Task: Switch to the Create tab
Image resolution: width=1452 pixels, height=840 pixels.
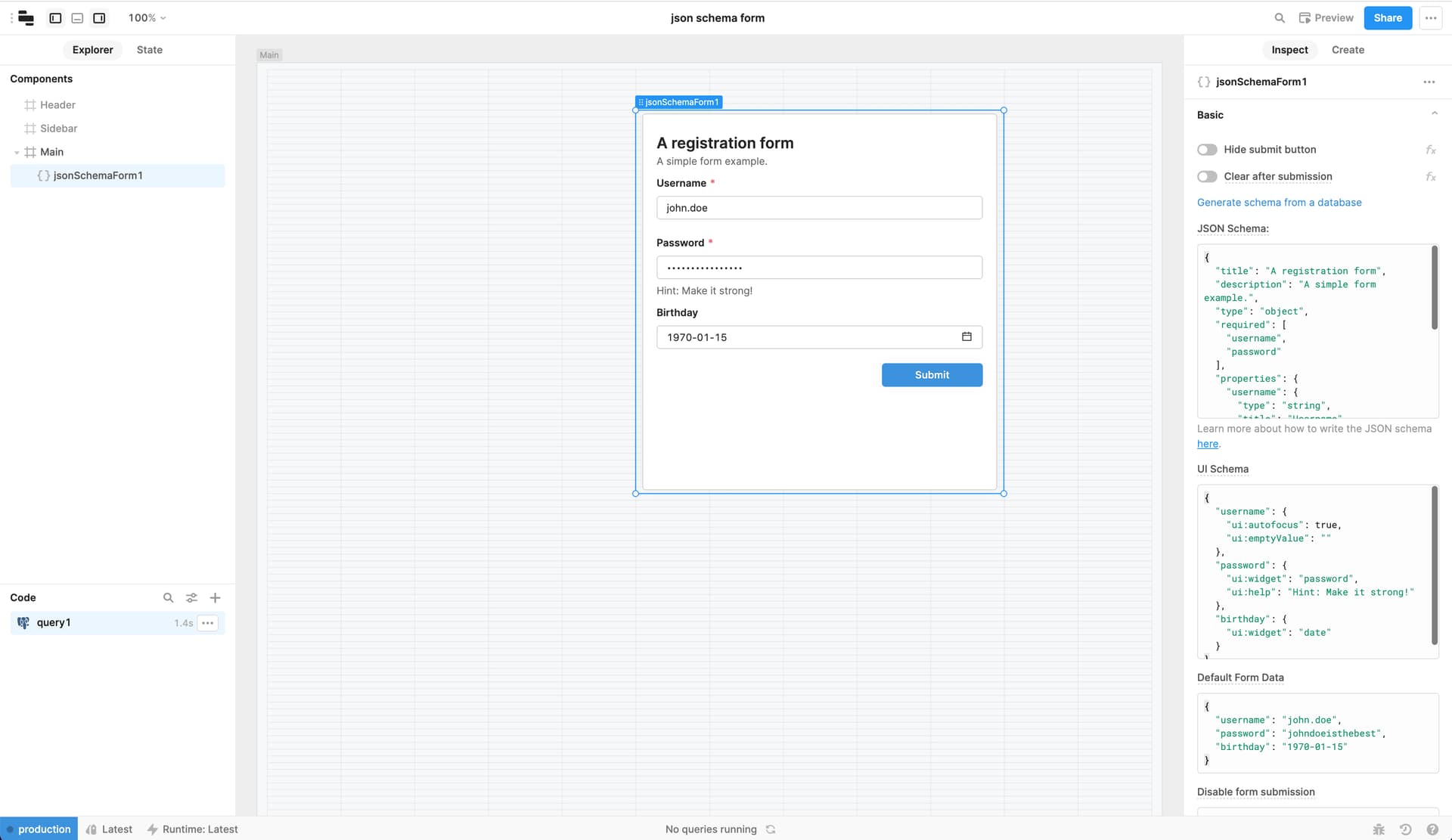Action: coord(1348,49)
